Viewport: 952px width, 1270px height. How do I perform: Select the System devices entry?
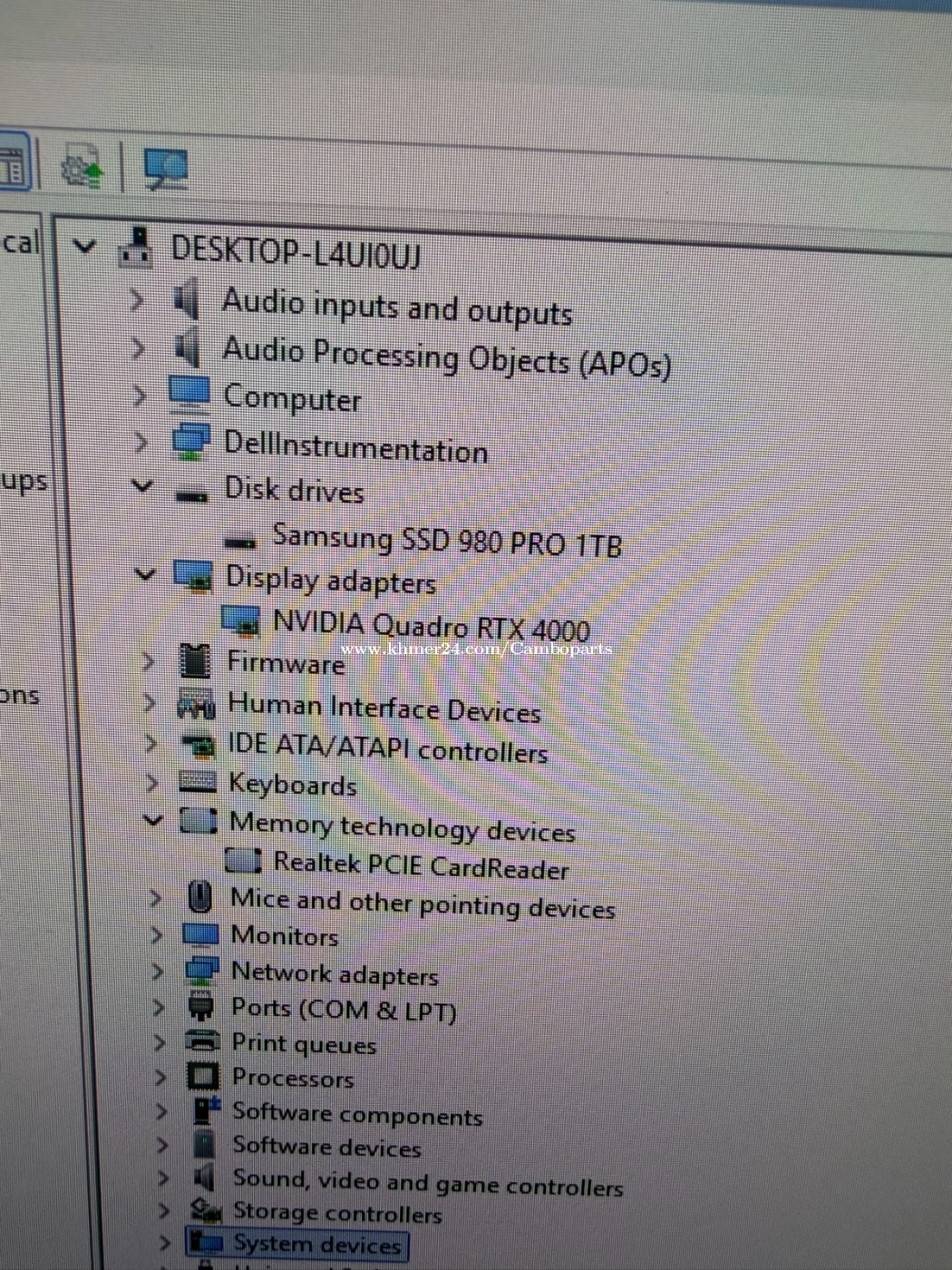coord(316,1244)
